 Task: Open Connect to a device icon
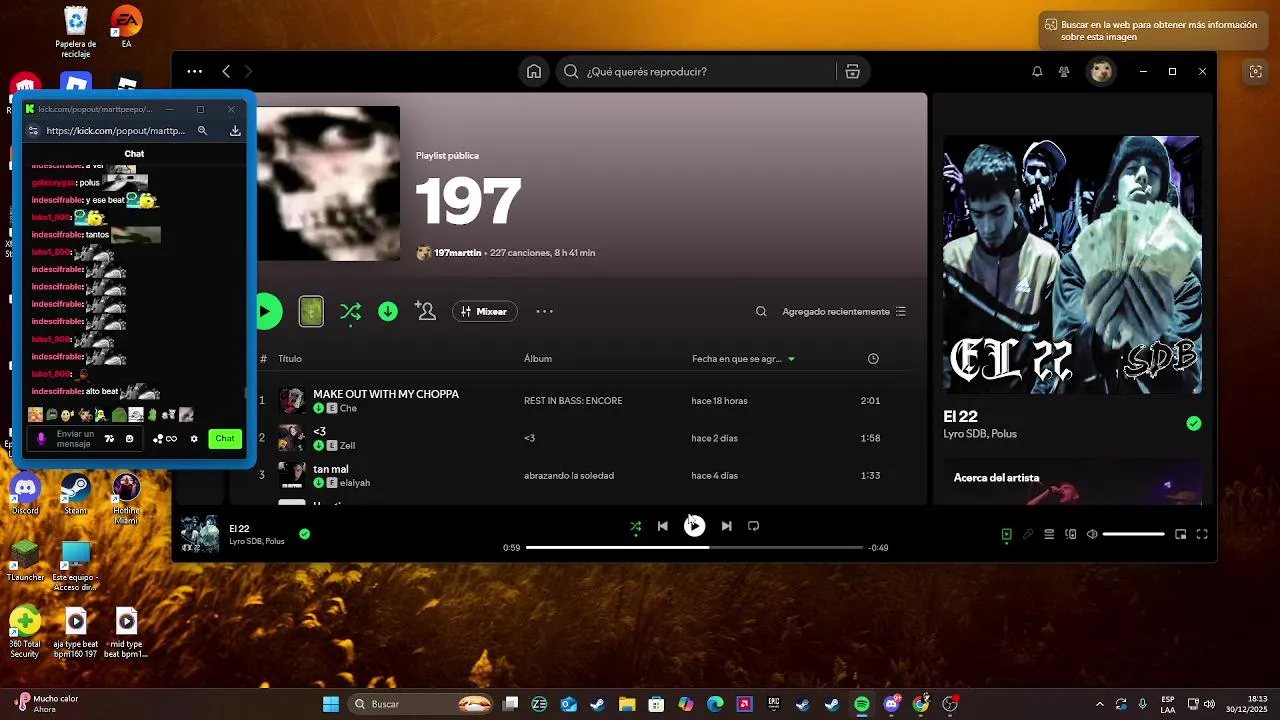coord(1071,535)
